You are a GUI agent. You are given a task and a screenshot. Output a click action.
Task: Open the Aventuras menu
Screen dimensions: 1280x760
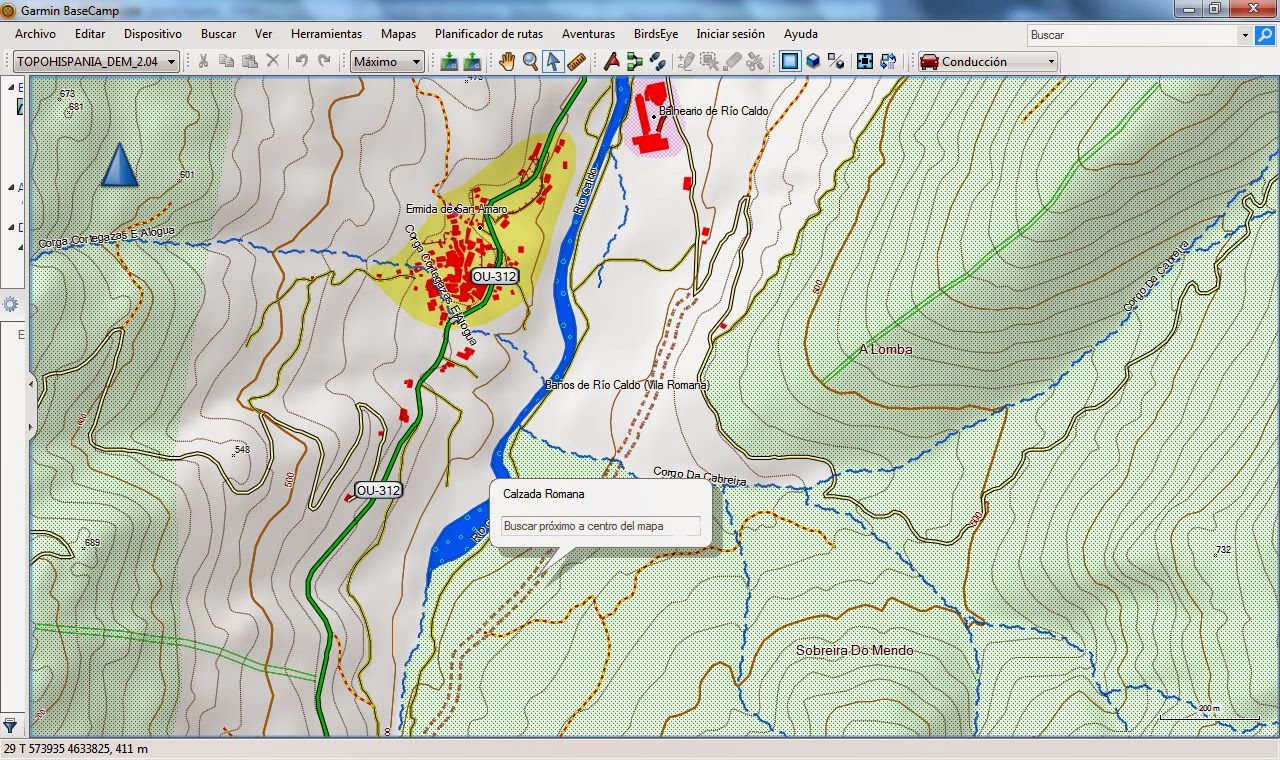click(589, 34)
